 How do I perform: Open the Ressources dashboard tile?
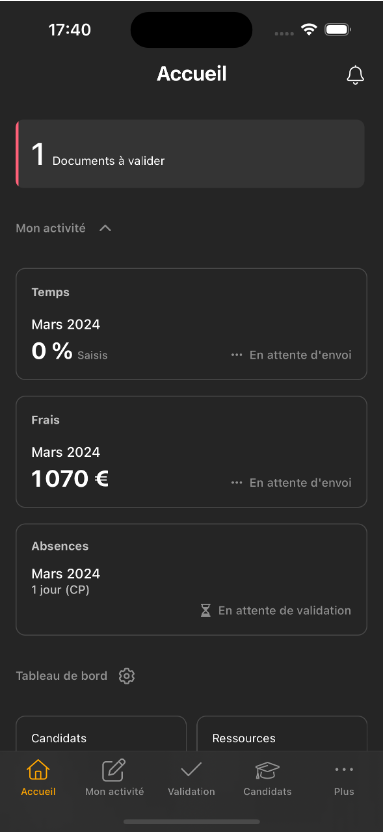[x=282, y=734]
